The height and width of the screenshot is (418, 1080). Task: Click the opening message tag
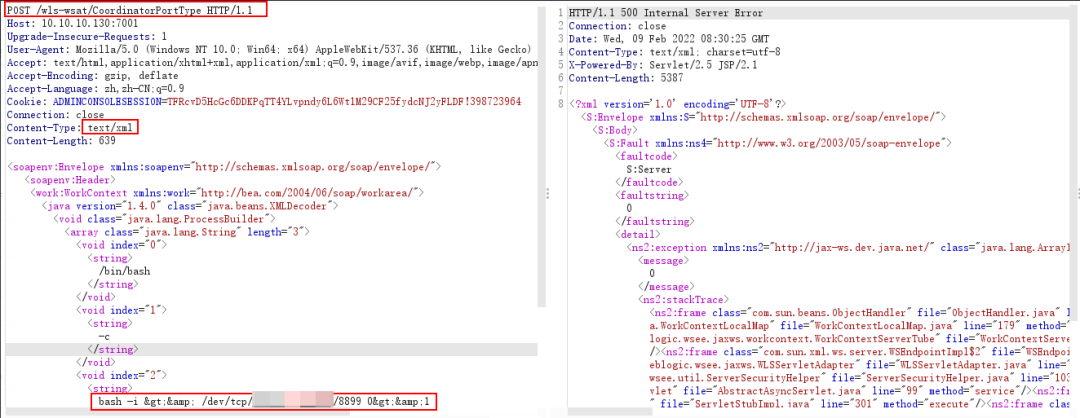pyautogui.click(x=661, y=260)
